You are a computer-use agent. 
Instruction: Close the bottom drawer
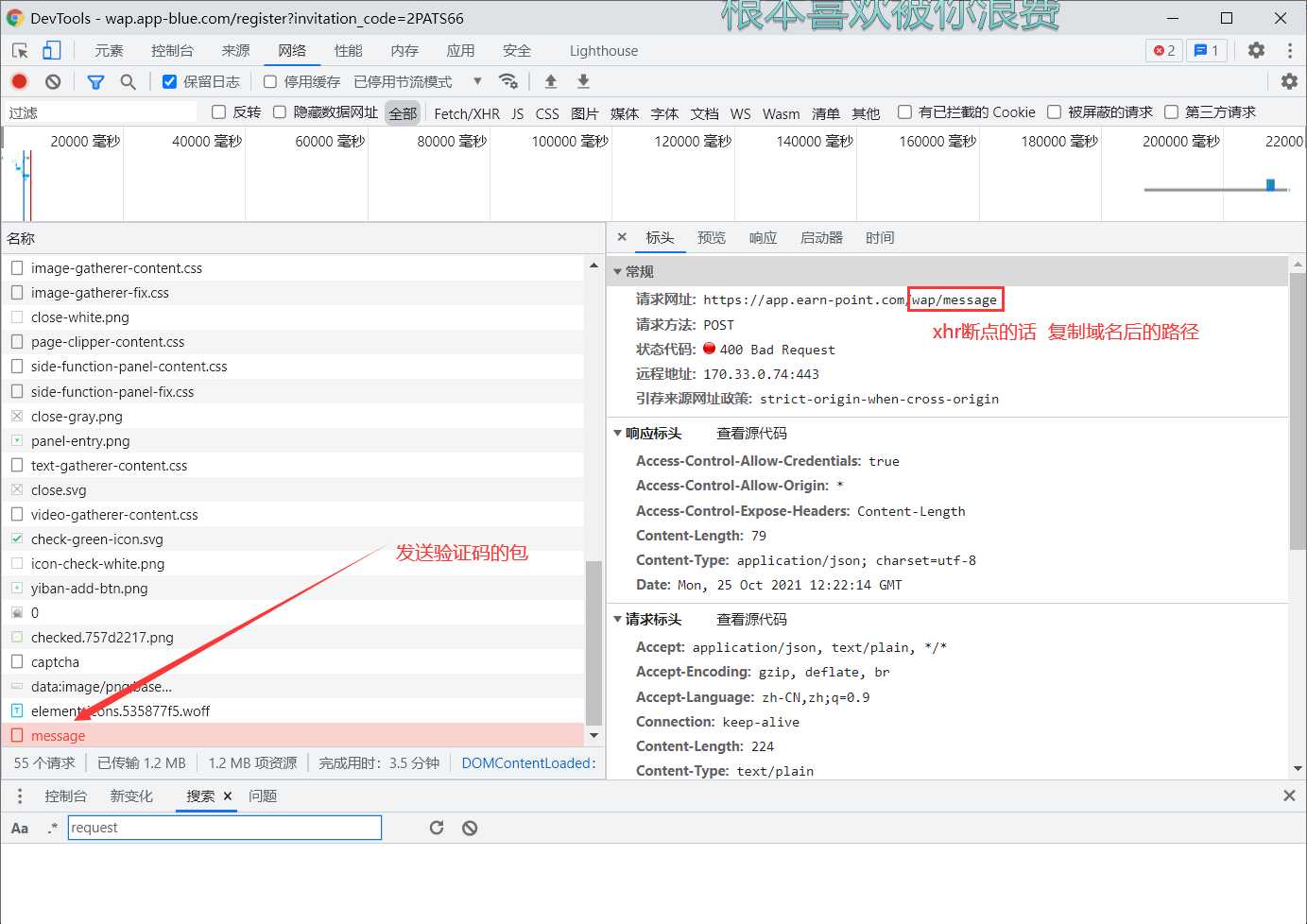(1289, 796)
